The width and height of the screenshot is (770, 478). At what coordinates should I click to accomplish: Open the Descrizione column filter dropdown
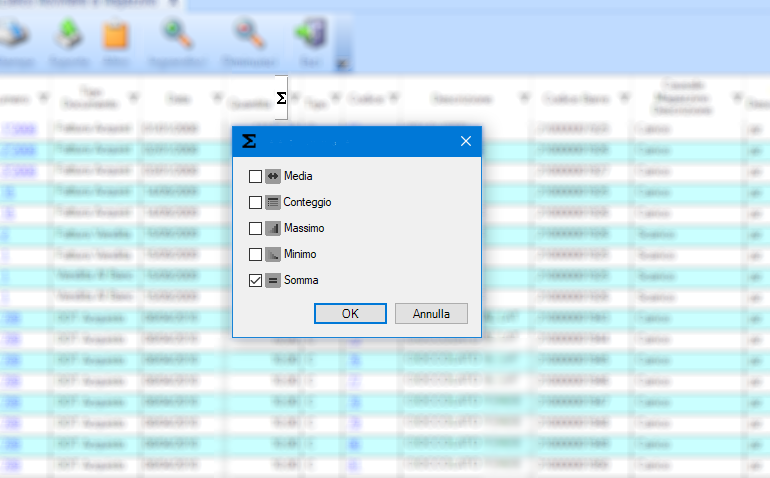(526, 98)
